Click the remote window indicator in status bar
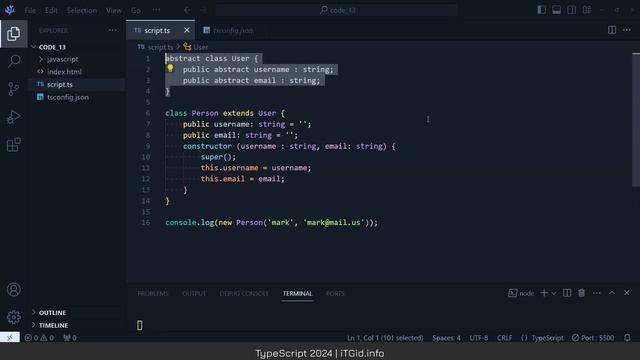 (10, 338)
